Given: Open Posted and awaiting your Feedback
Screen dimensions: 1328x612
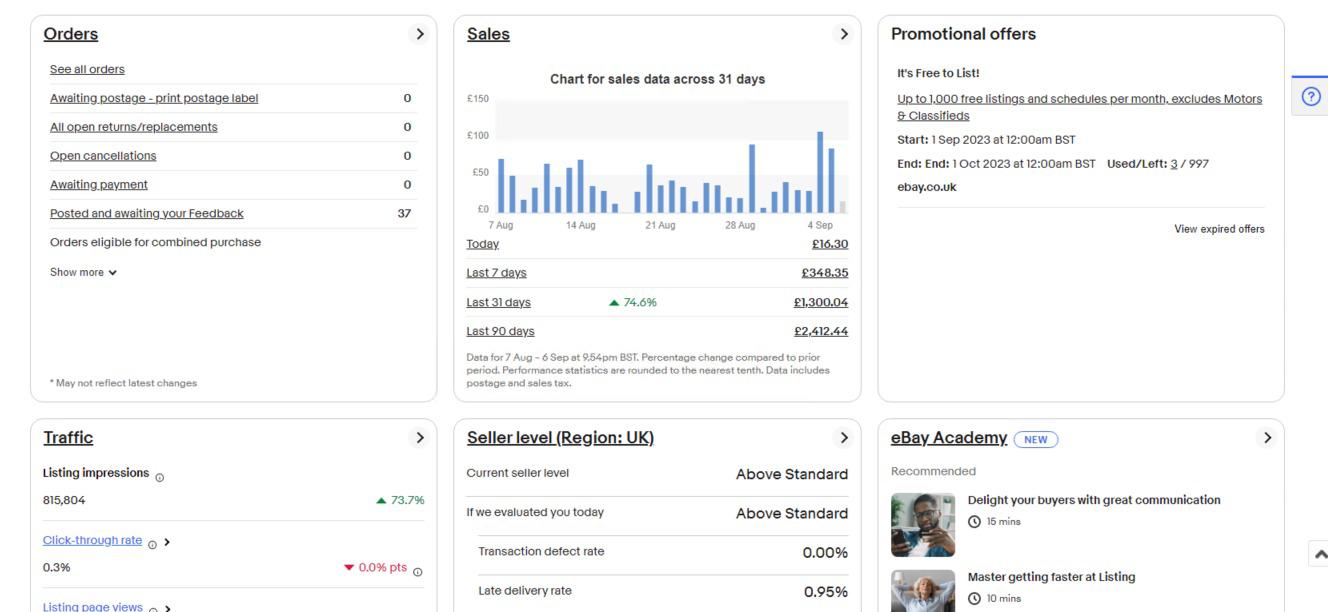Looking at the screenshot, I should pyautogui.click(x=147, y=213).
